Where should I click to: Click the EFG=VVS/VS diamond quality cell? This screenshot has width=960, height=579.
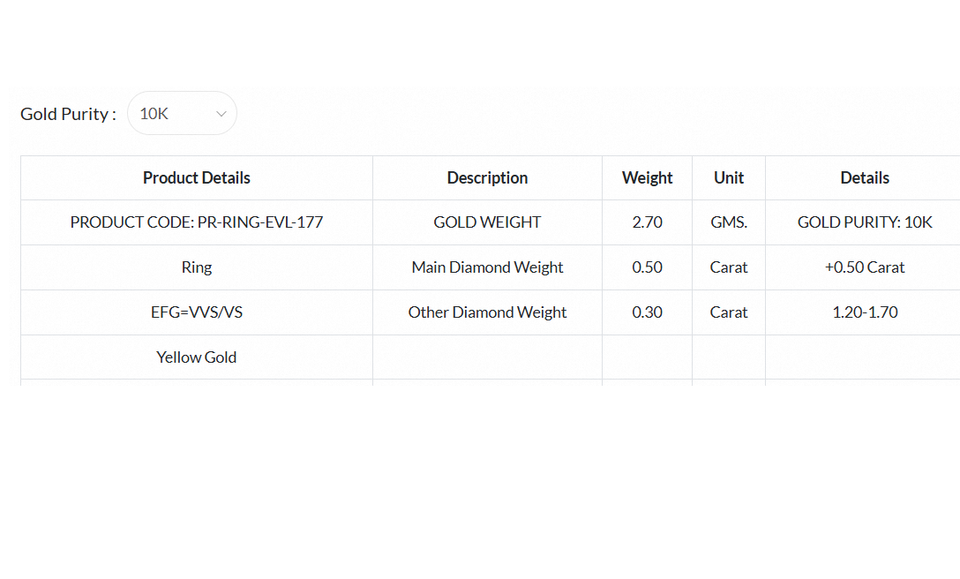coord(196,312)
